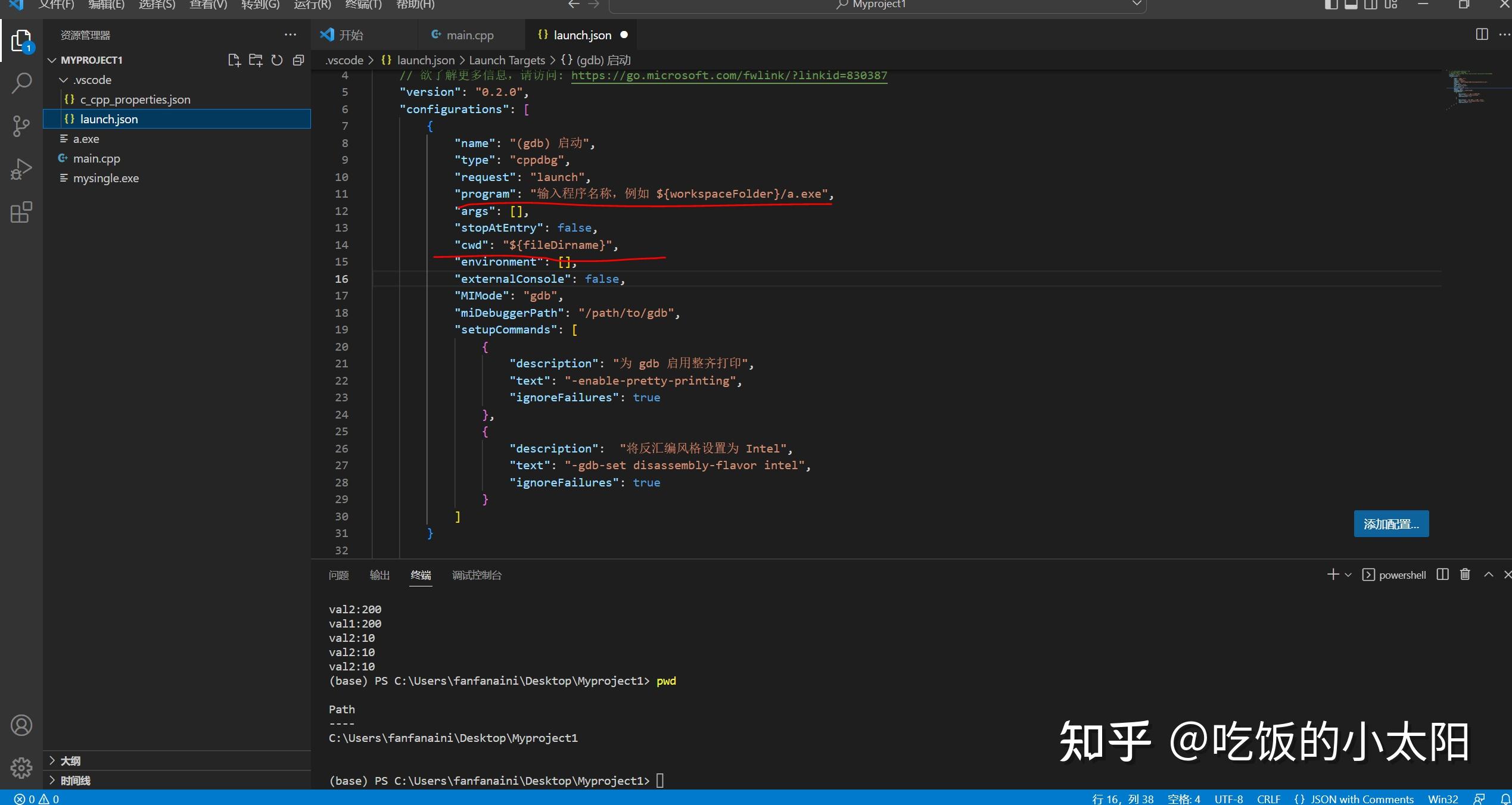Open the Run and Debug view
1512x805 pixels.
[x=21, y=169]
